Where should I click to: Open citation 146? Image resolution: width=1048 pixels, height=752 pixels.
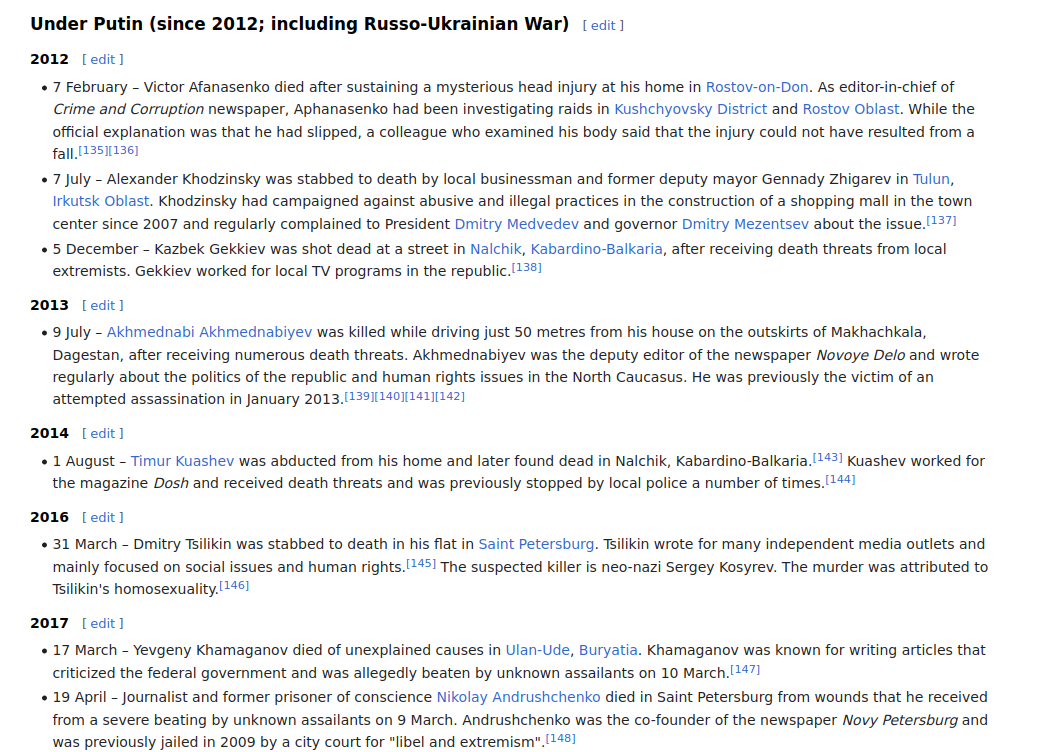pyautogui.click(x=234, y=586)
